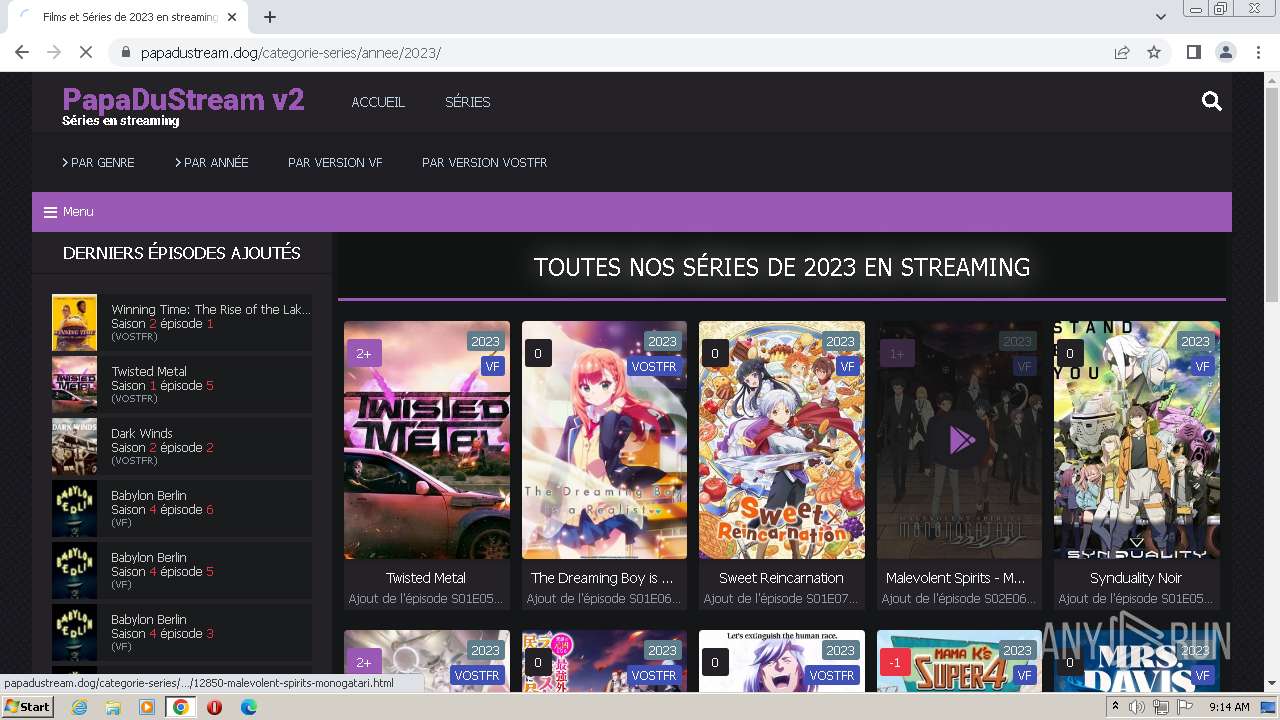Play Malevolent Spirits via play icon

[961, 440]
